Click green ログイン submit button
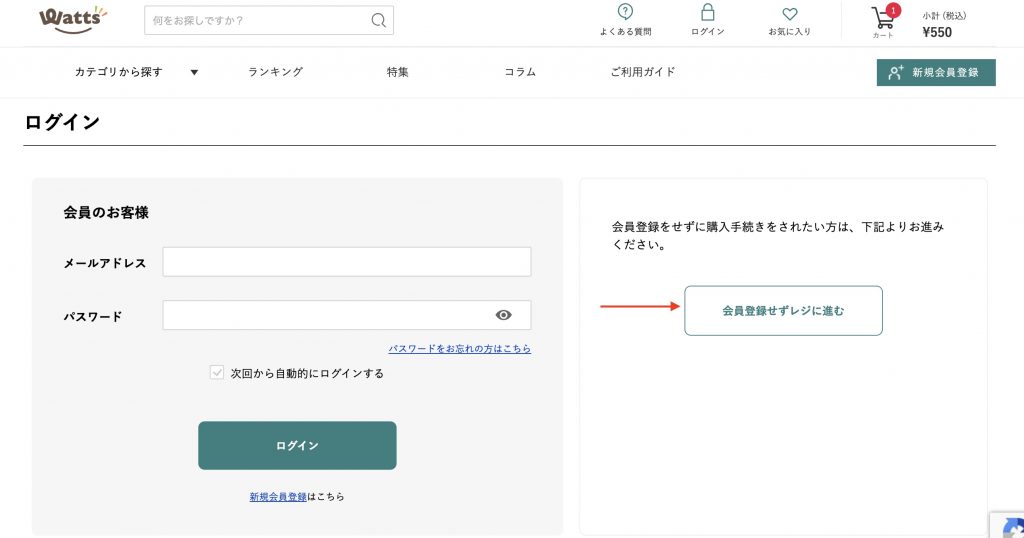 pos(297,445)
